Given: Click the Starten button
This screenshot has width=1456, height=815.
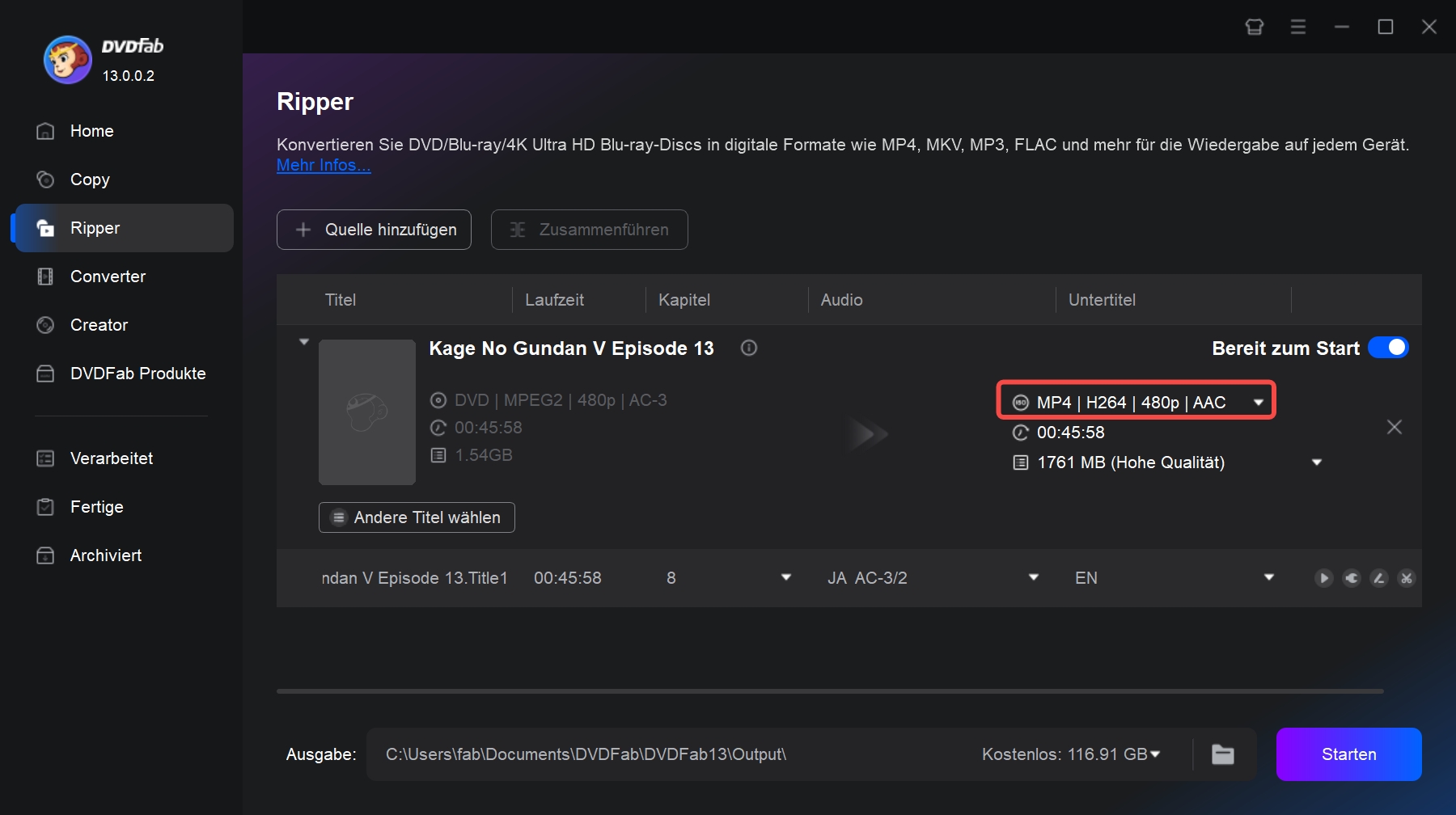Looking at the screenshot, I should [x=1348, y=754].
